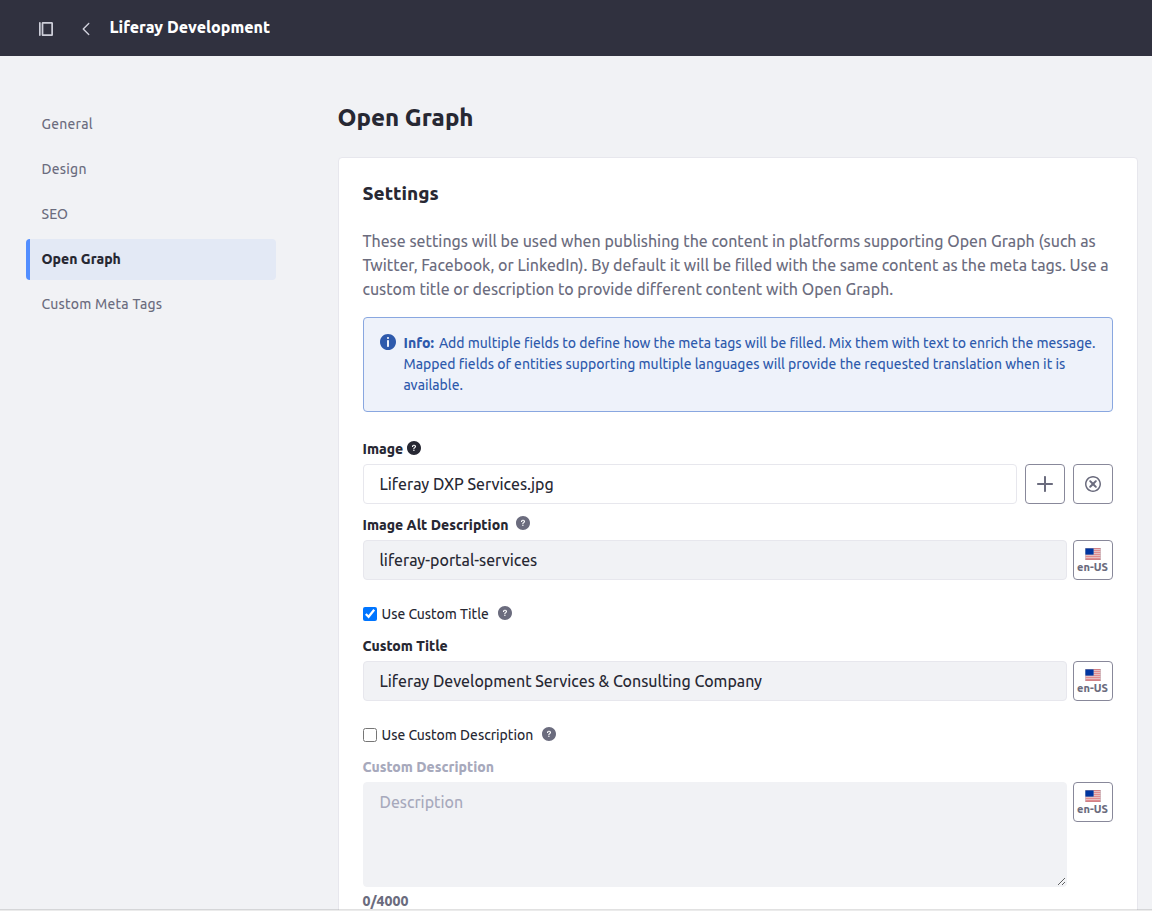
Task: Click the Use Custom Description help icon
Action: (549, 734)
